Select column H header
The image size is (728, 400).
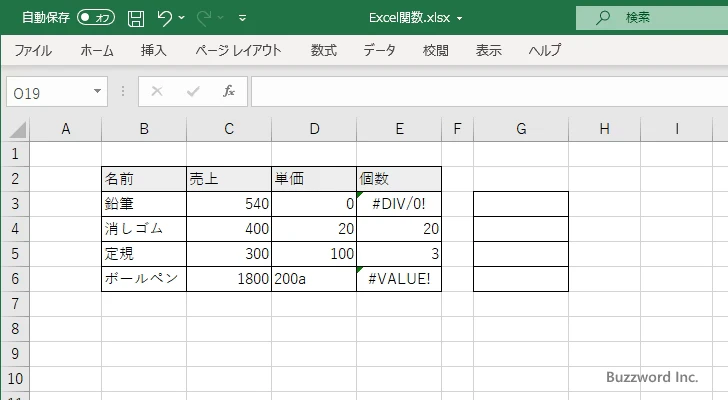(604, 129)
